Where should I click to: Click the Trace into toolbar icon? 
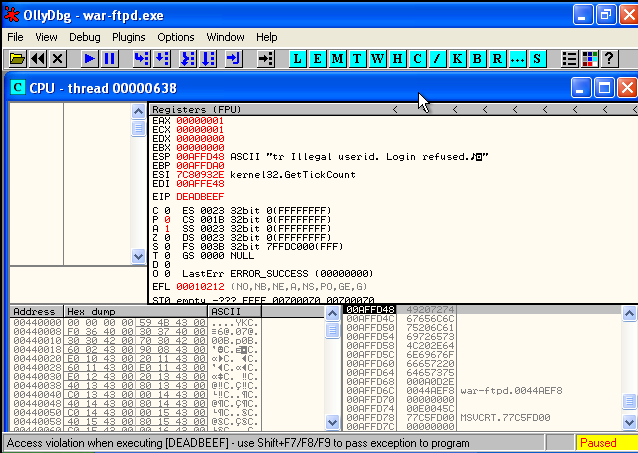(188, 59)
